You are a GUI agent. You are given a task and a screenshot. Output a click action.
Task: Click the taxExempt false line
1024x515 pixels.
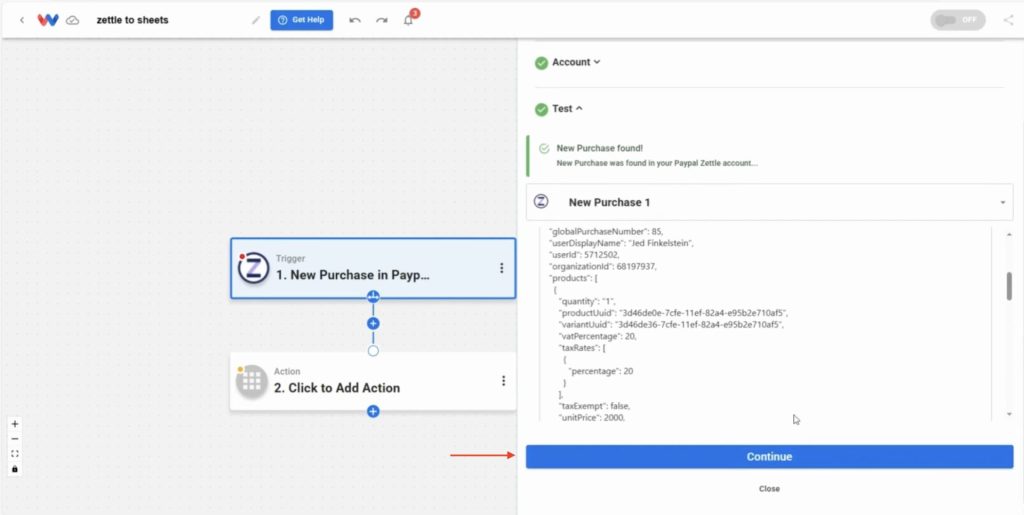[594, 406]
